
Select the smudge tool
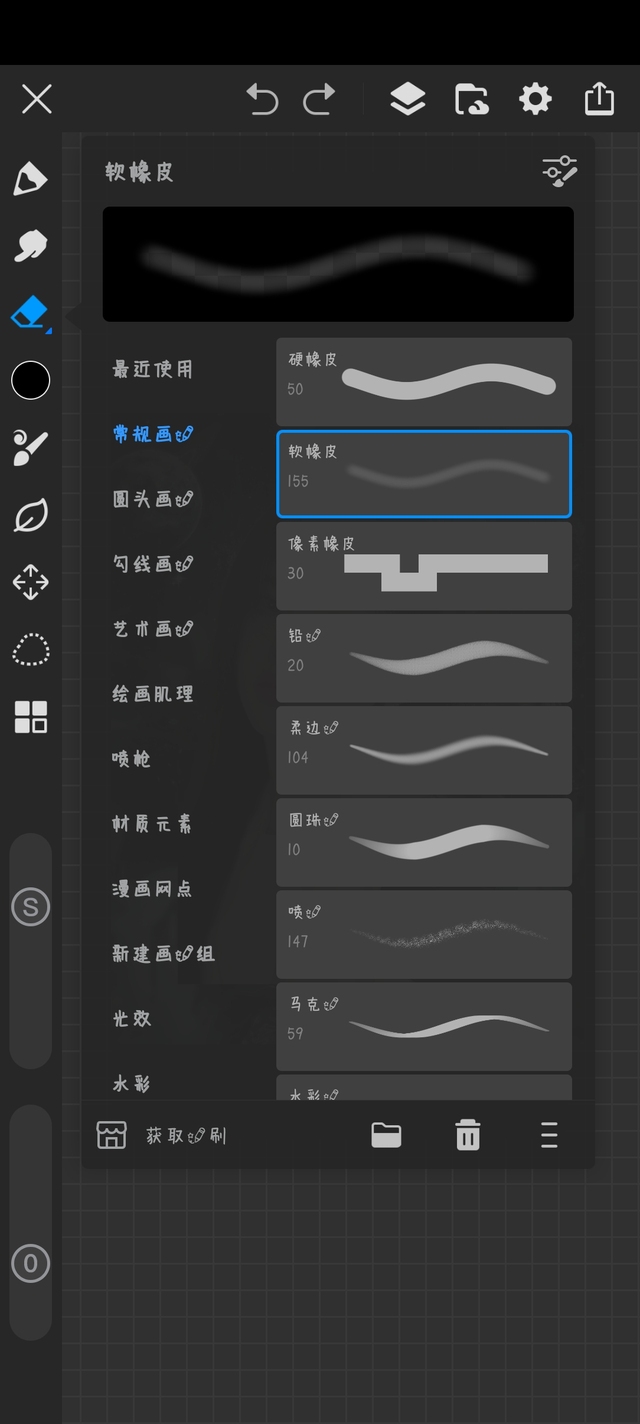pos(30,245)
